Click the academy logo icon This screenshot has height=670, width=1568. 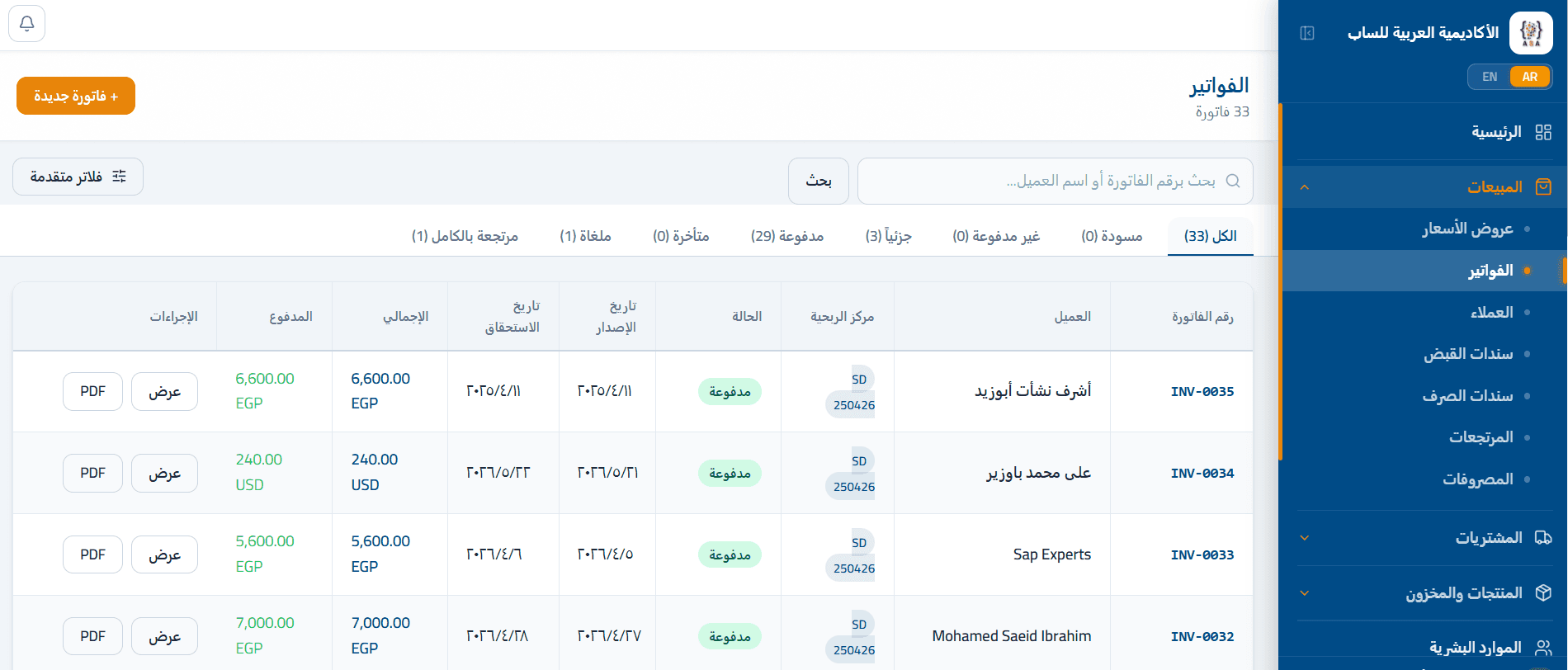[x=1532, y=33]
